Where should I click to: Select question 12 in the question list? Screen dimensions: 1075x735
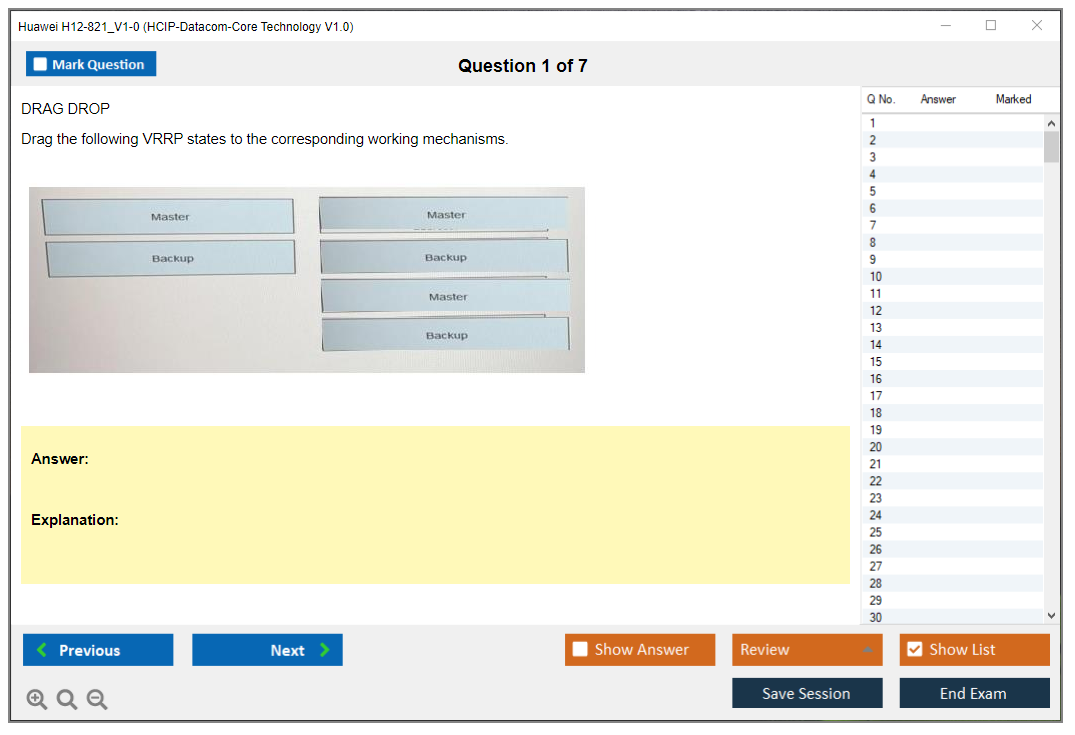pos(876,311)
